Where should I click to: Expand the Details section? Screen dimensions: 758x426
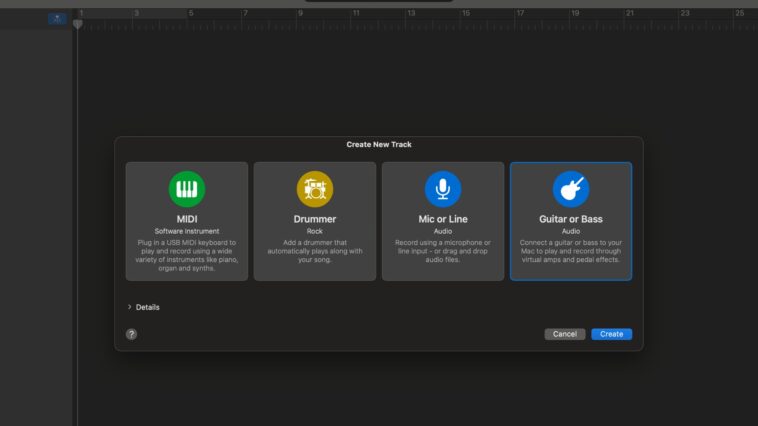pyautogui.click(x=143, y=307)
